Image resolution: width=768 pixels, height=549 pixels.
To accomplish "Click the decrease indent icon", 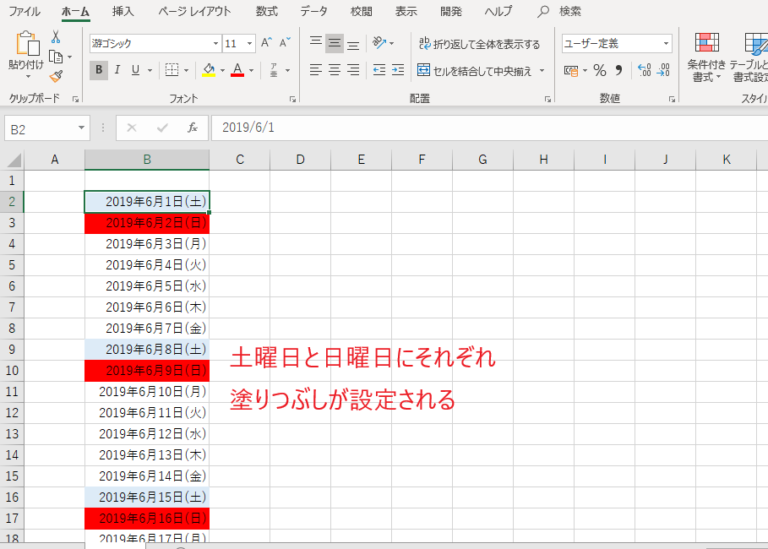I will pos(379,70).
